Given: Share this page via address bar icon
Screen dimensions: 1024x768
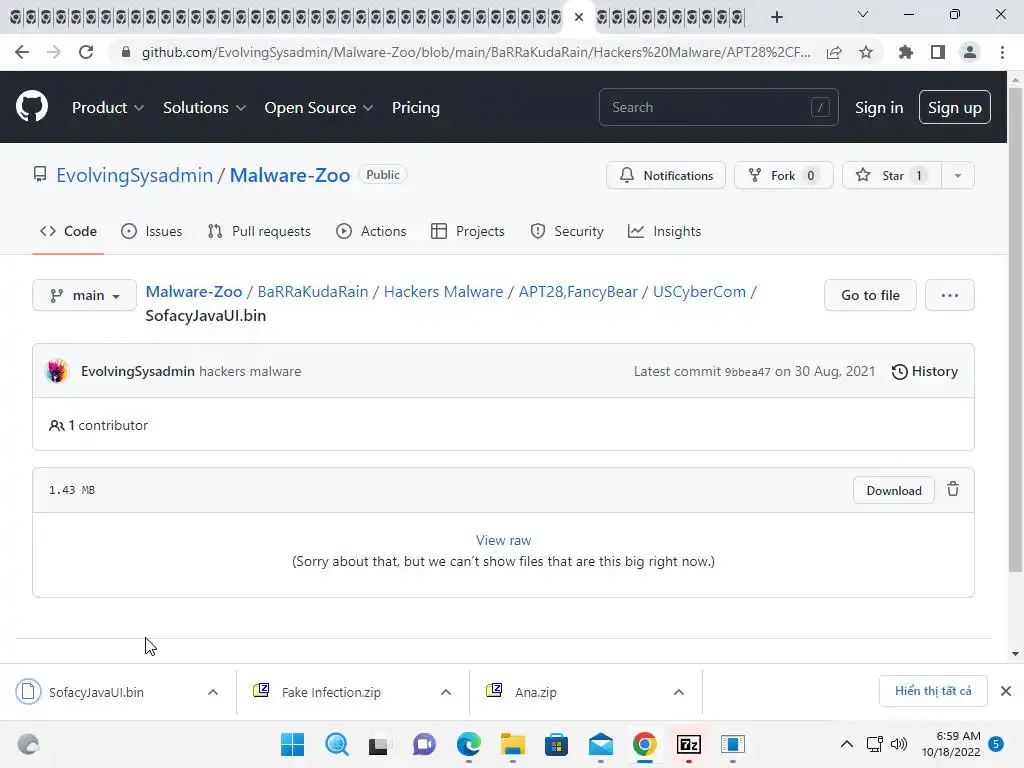Looking at the screenshot, I should click(834, 52).
